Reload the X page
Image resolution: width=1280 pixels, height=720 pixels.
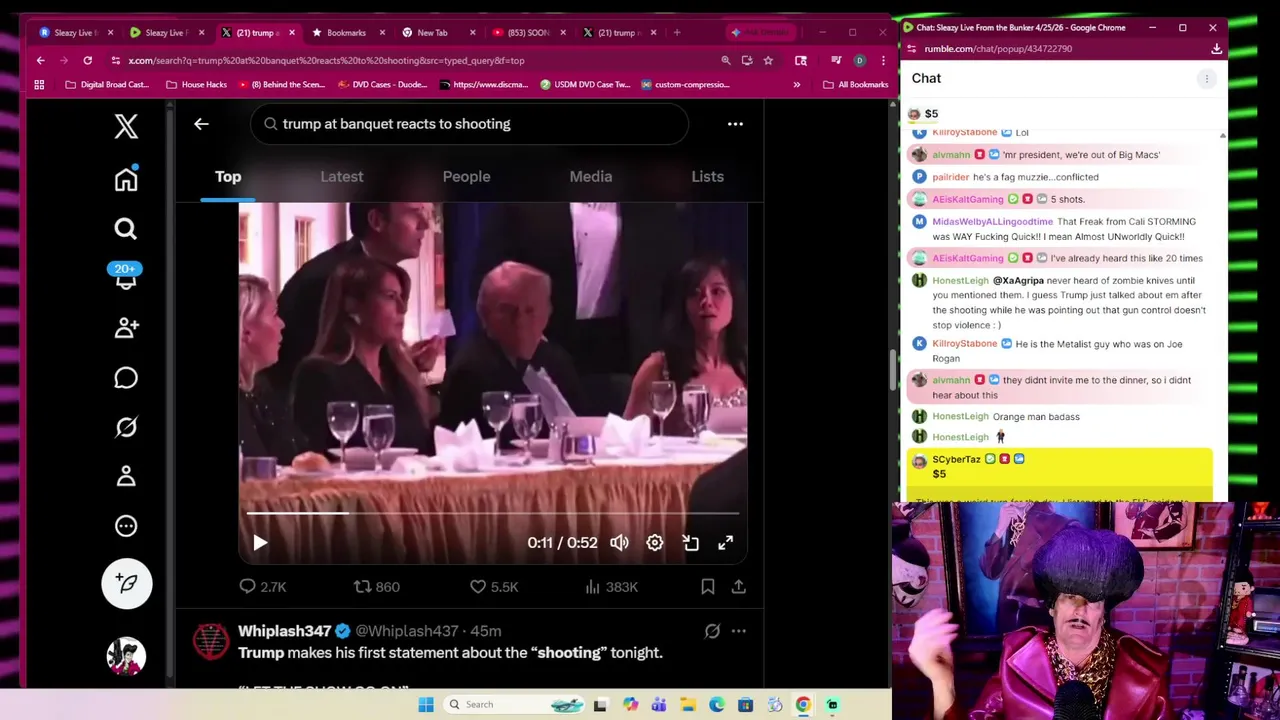click(x=88, y=61)
